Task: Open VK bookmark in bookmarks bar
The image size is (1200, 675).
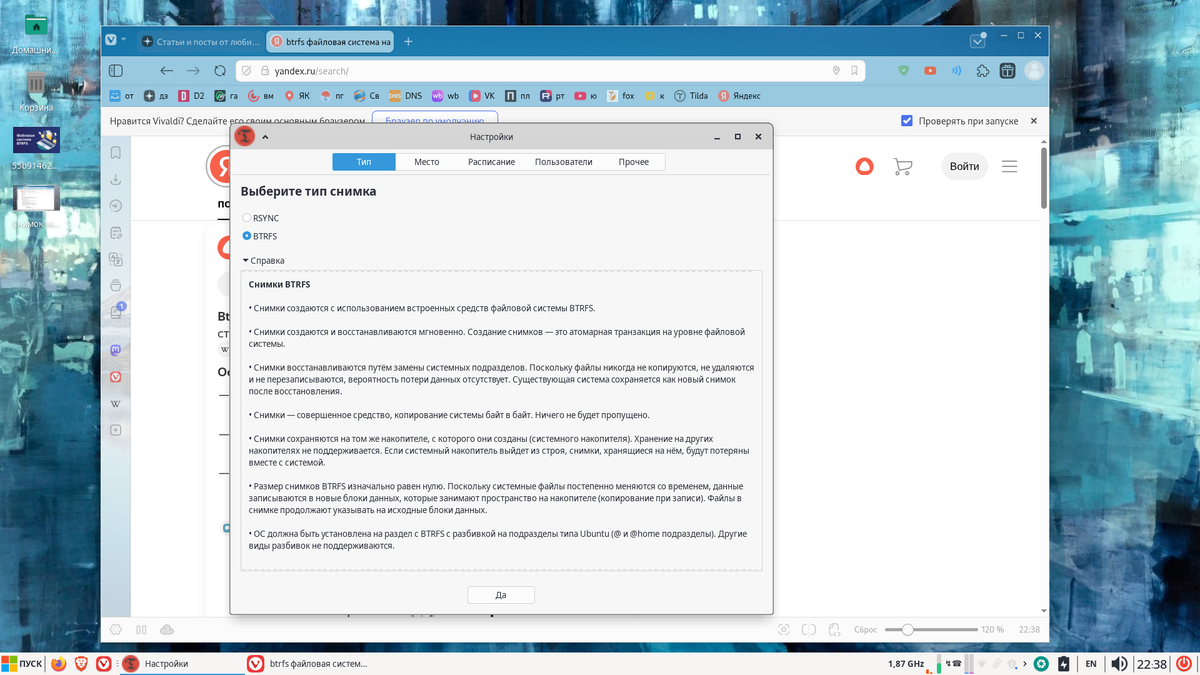Action: 482,96
